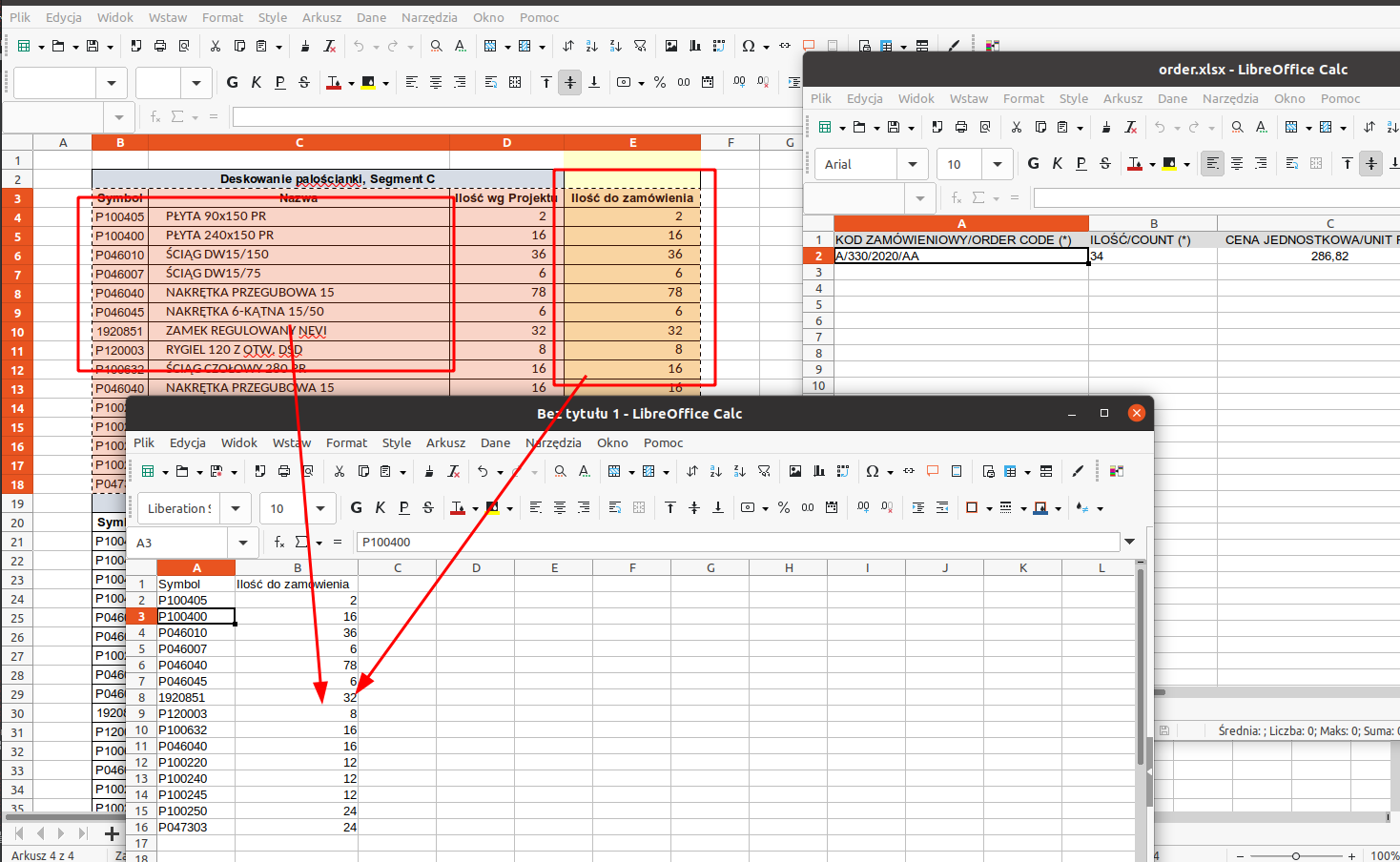Open the font color dropdown arrow
Screen dimensions: 1400x862
476,507
